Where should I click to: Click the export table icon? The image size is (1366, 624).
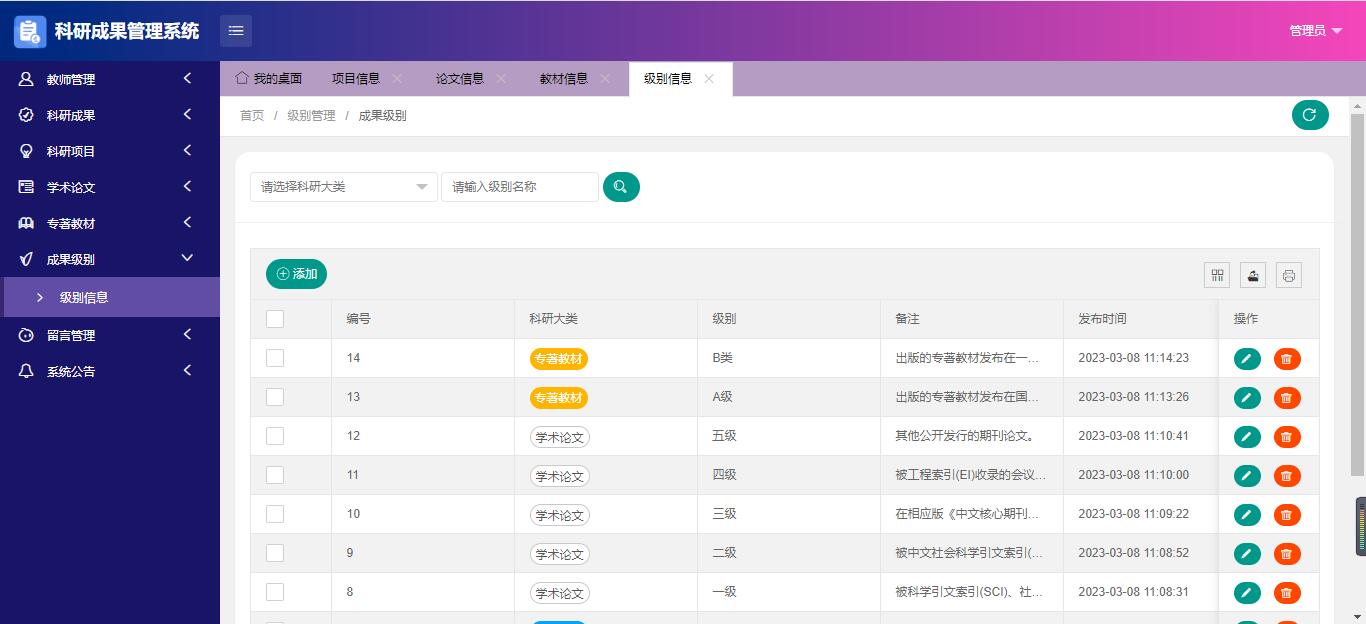tap(1253, 275)
